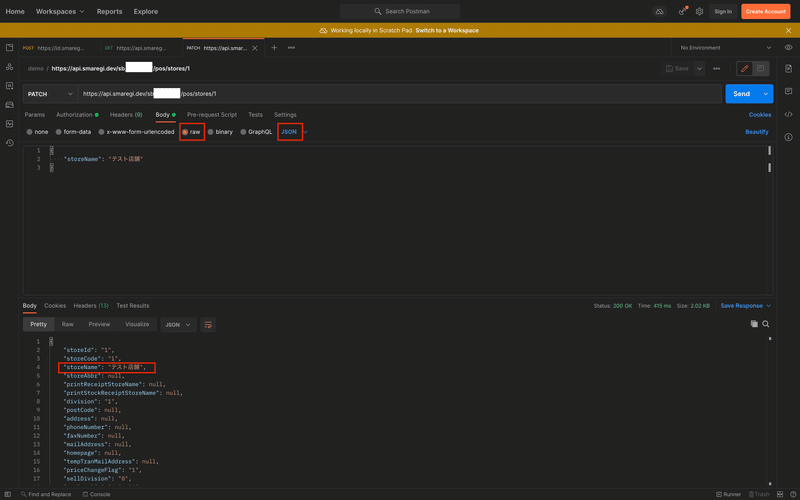Open the Authorization tab

77,115
